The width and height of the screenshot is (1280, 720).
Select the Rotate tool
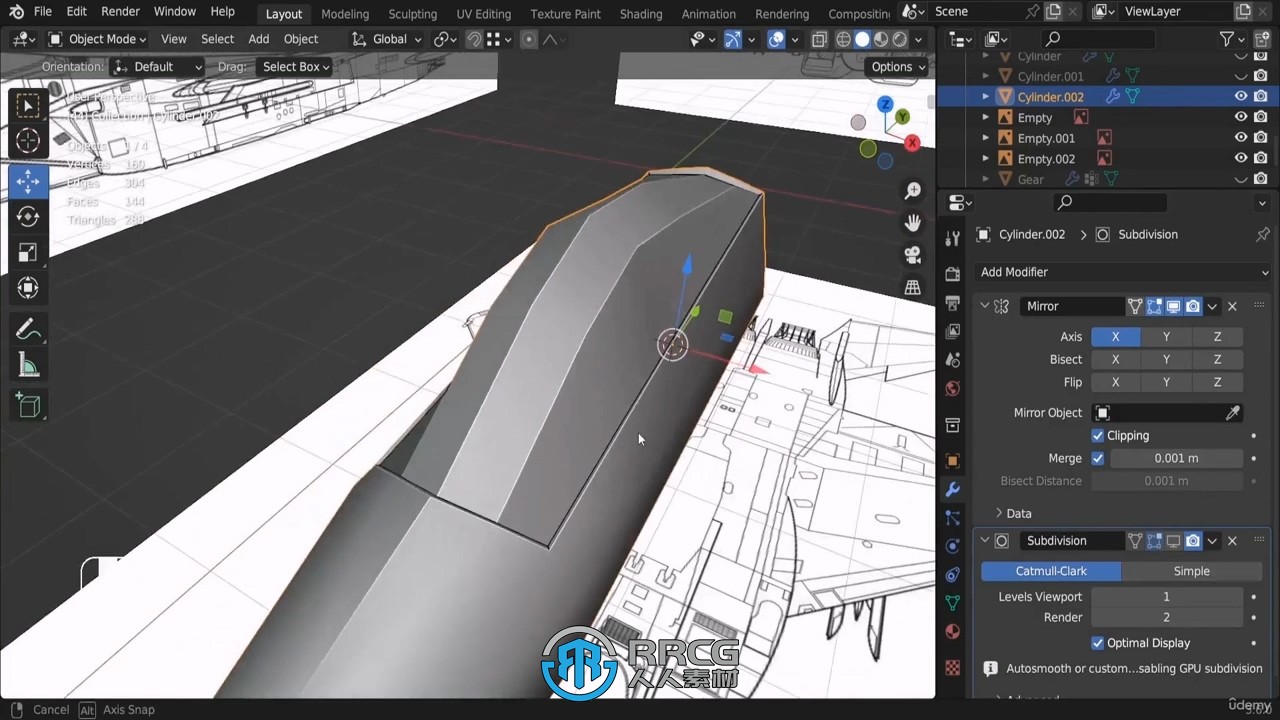pyautogui.click(x=28, y=217)
